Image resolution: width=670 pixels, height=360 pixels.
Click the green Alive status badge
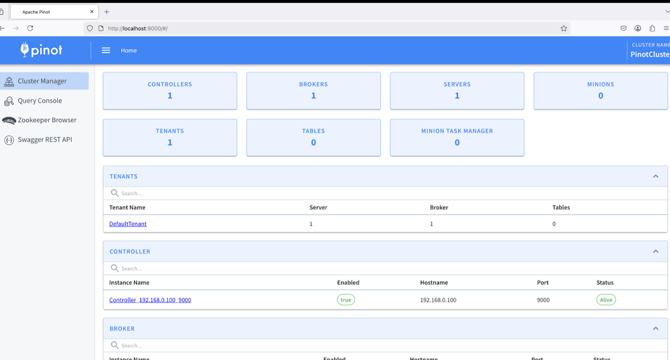point(606,300)
